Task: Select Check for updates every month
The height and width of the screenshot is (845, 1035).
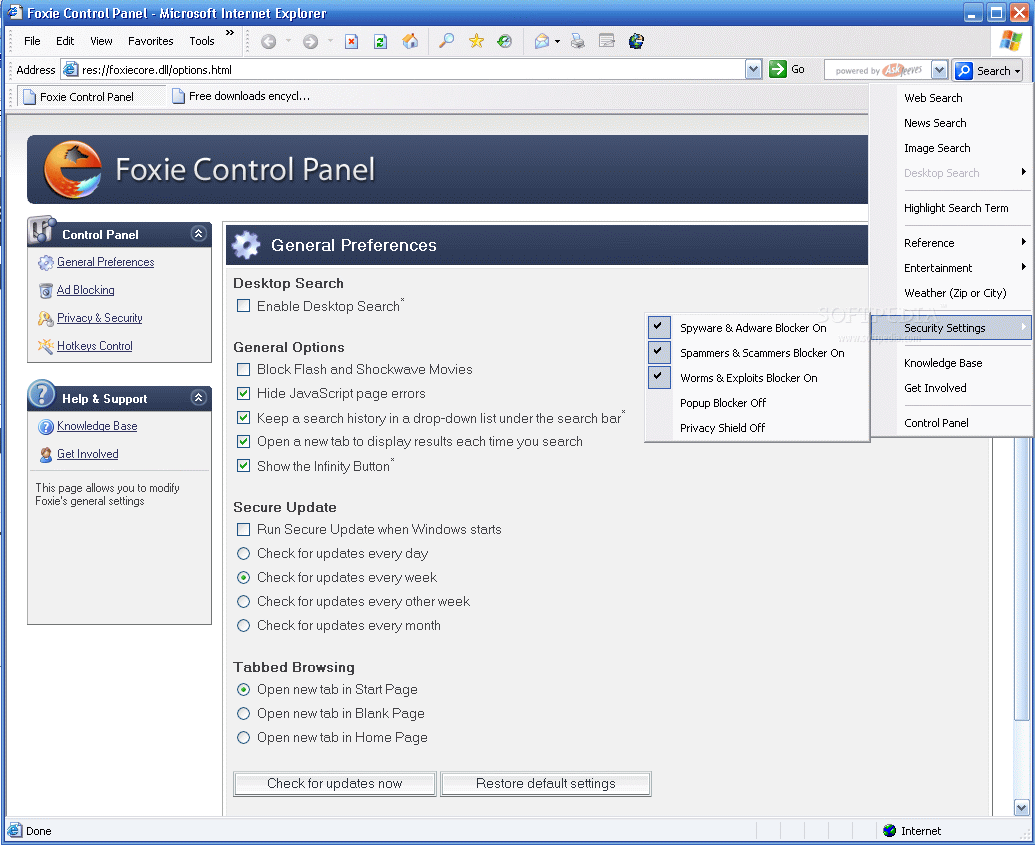Action: click(x=244, y=625)
